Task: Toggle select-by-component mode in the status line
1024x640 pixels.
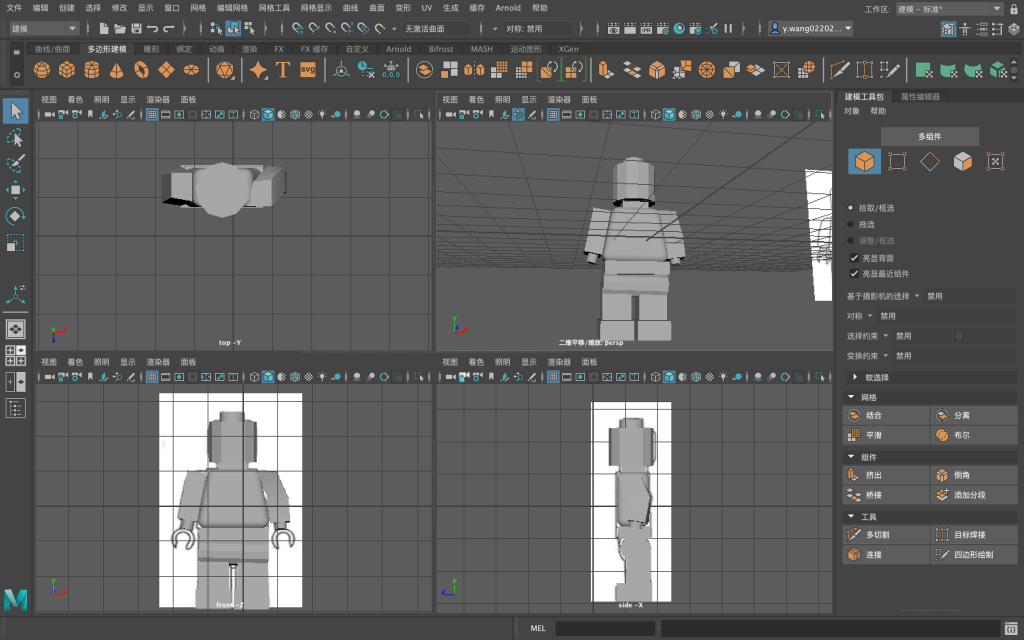Action: pyautogui.click(x=249, y=29)
